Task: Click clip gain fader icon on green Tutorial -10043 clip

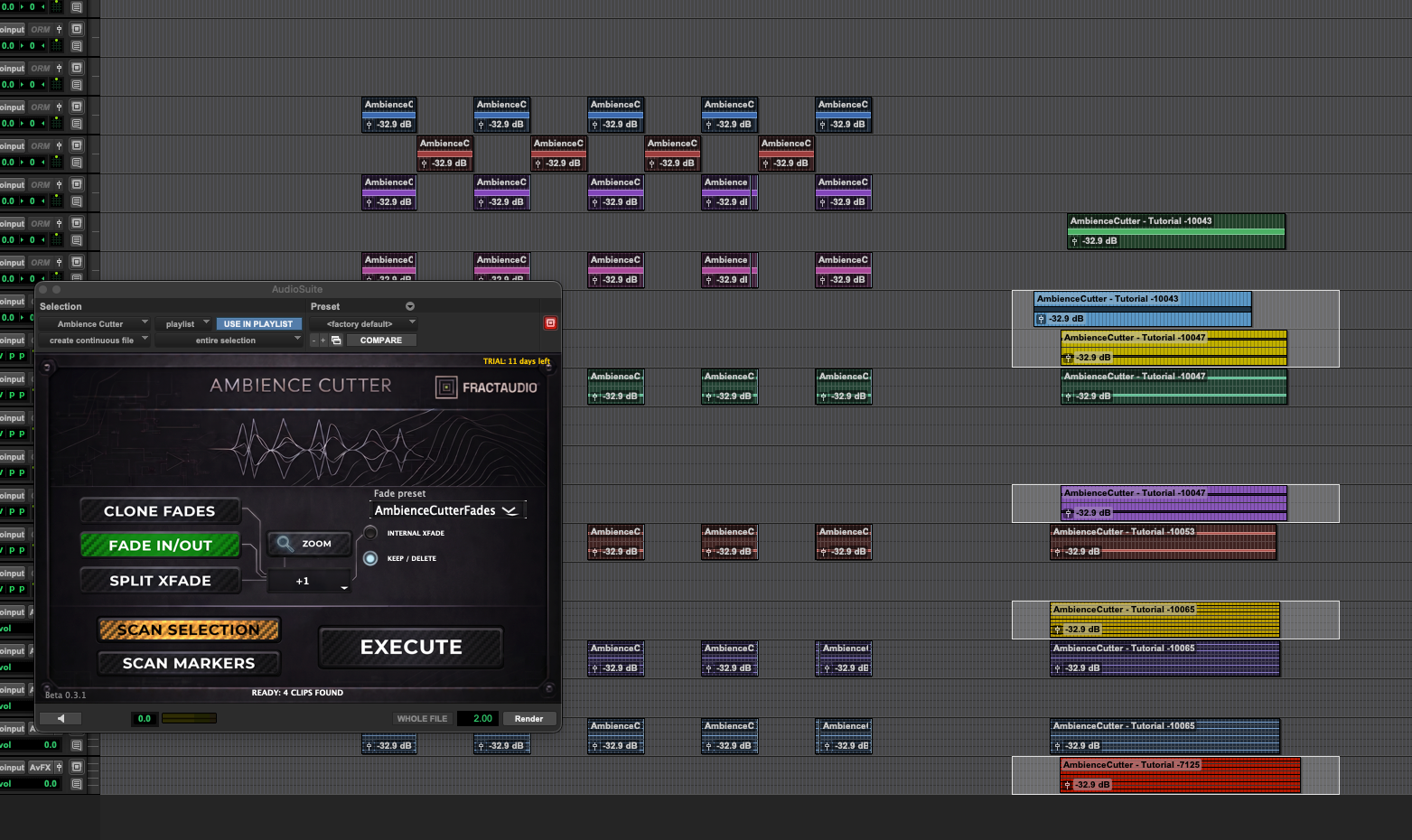Action: [1074, 241]
